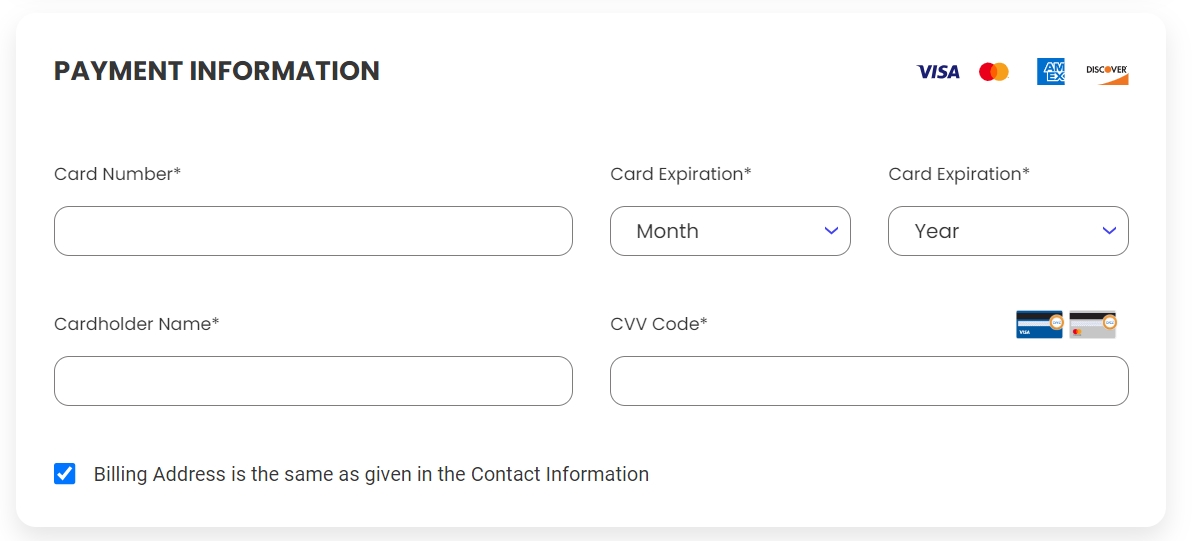Click the Discover card logo
The width and height of the screenshot is (1192, 541).
[1107, 73]
